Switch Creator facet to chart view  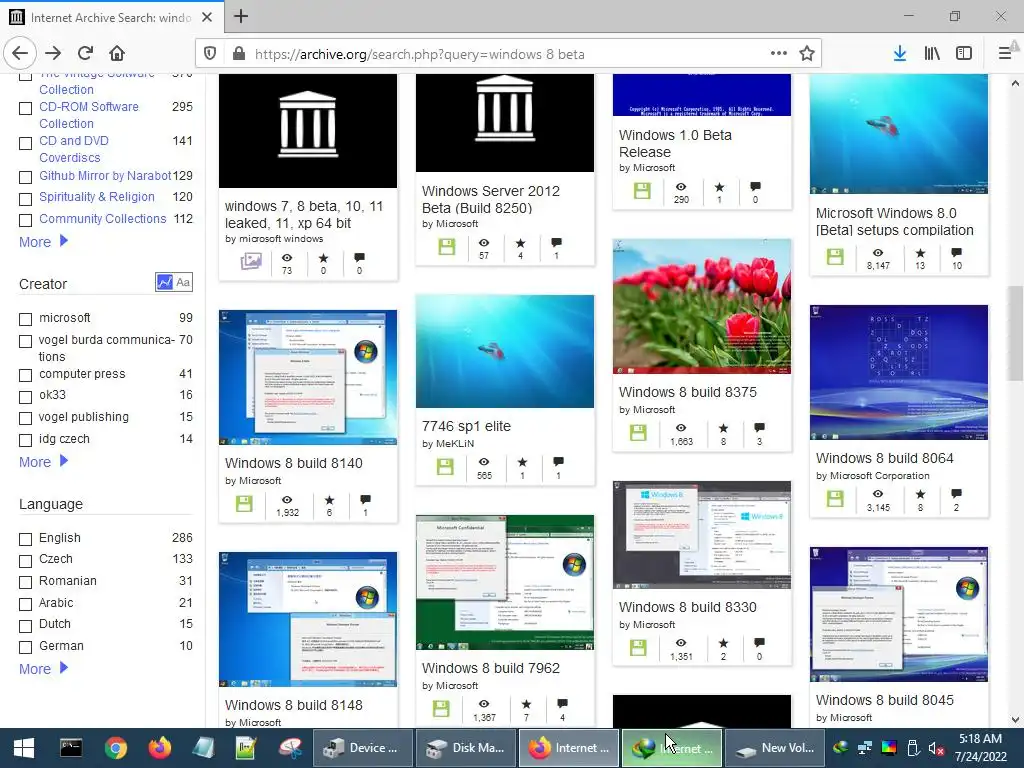[x=165, y=282]
